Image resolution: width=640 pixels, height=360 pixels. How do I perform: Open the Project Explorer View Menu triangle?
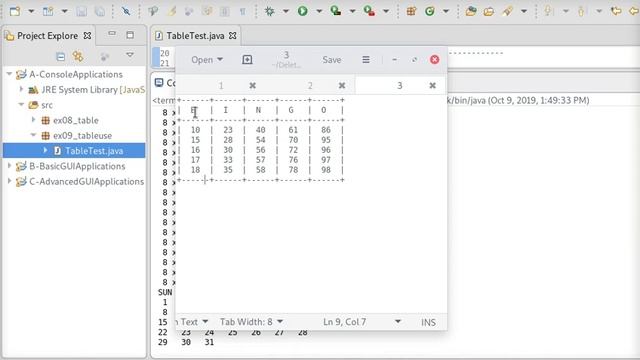point(130,55)
